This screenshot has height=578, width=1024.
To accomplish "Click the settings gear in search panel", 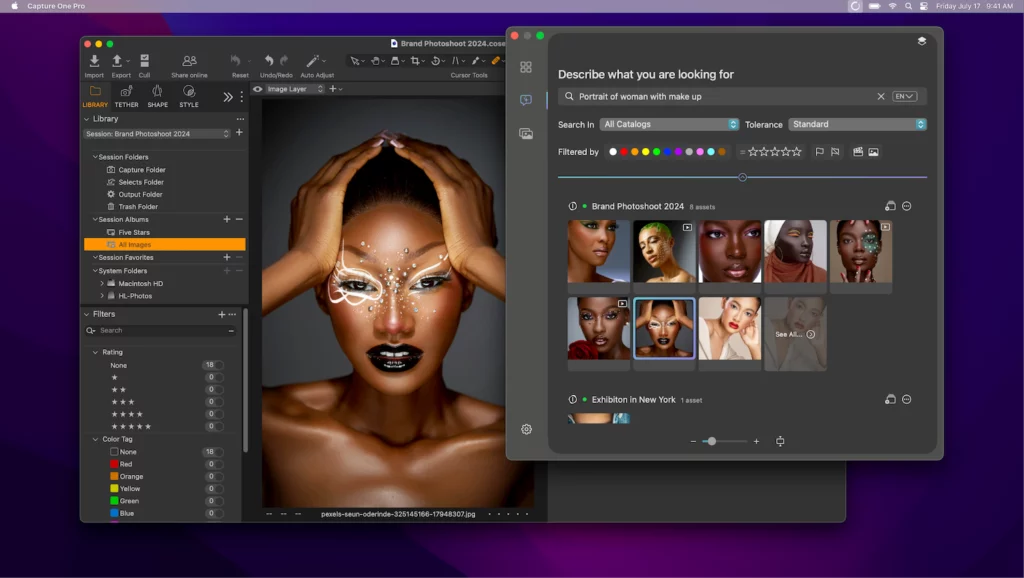I will 526,429.
